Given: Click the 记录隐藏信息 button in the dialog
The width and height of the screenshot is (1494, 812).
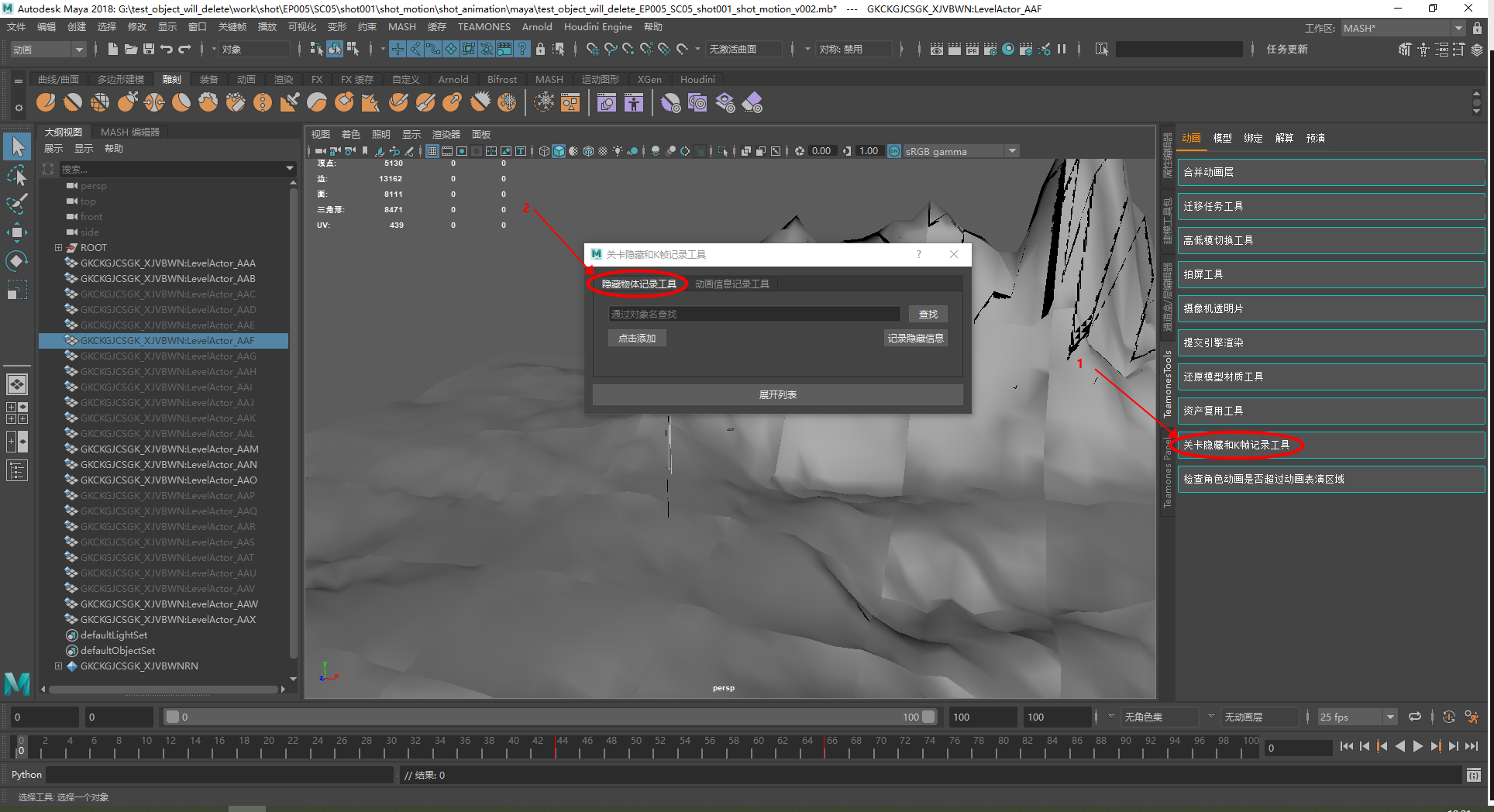Looking at the screenshot, I should tap(915, 339).
